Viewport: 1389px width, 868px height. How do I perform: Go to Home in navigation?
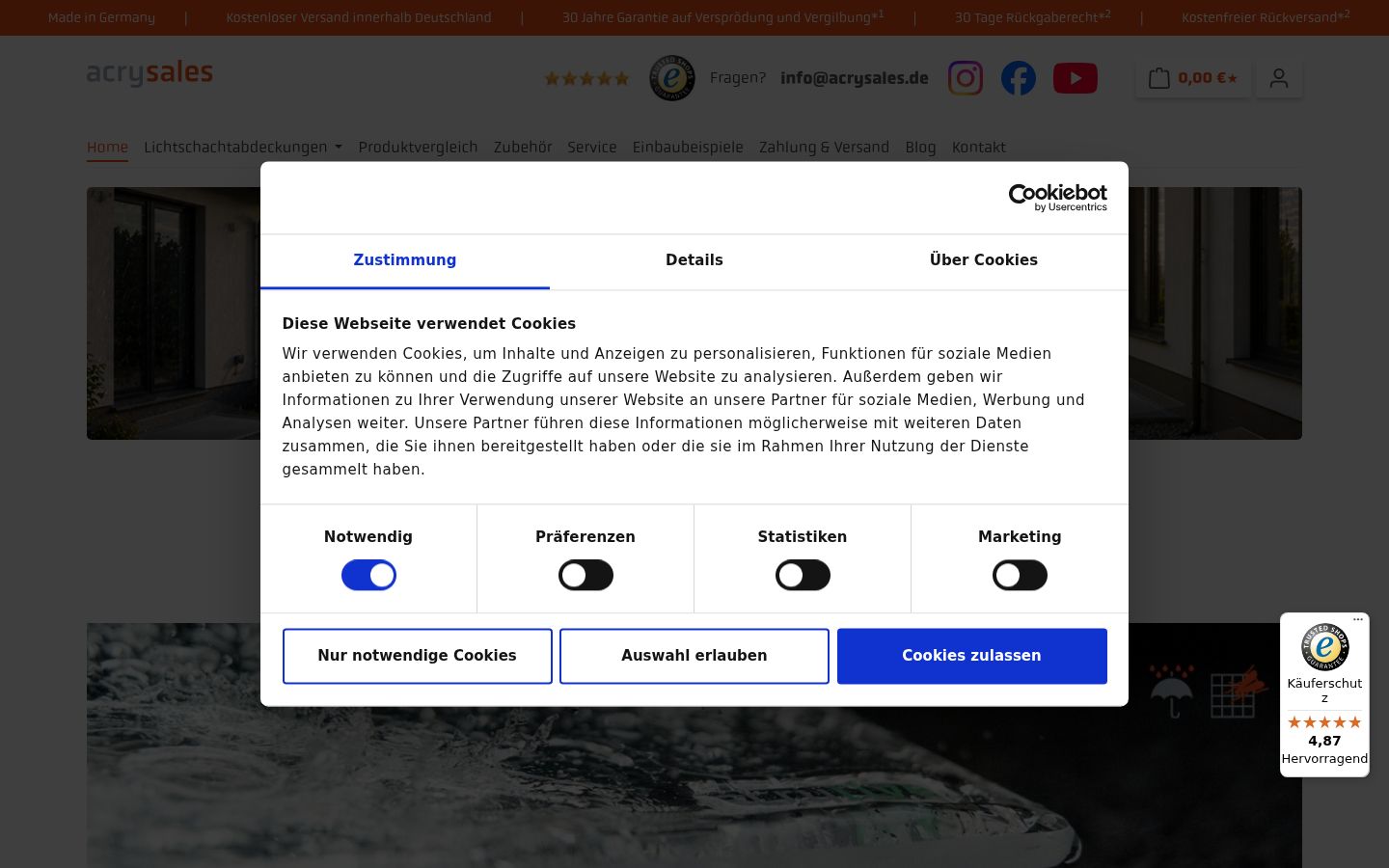[x=107, y=147]
